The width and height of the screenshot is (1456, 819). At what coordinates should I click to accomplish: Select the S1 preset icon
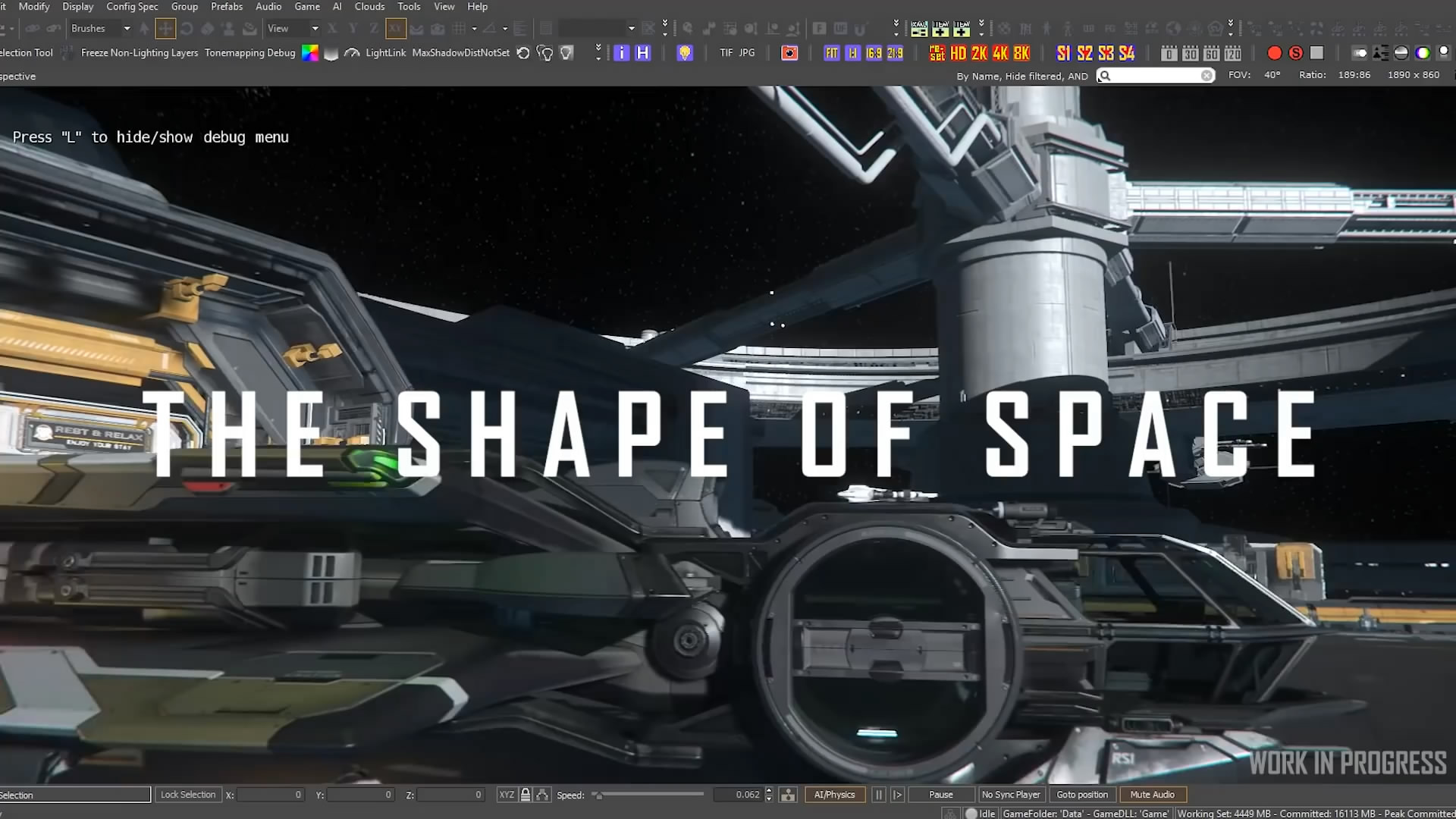(1063, 52)
